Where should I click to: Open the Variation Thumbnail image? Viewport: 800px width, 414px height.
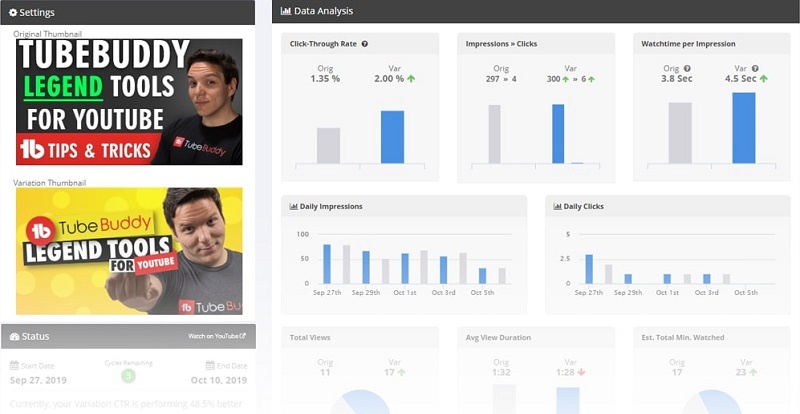pyautogui.click(x=129, y=251)
